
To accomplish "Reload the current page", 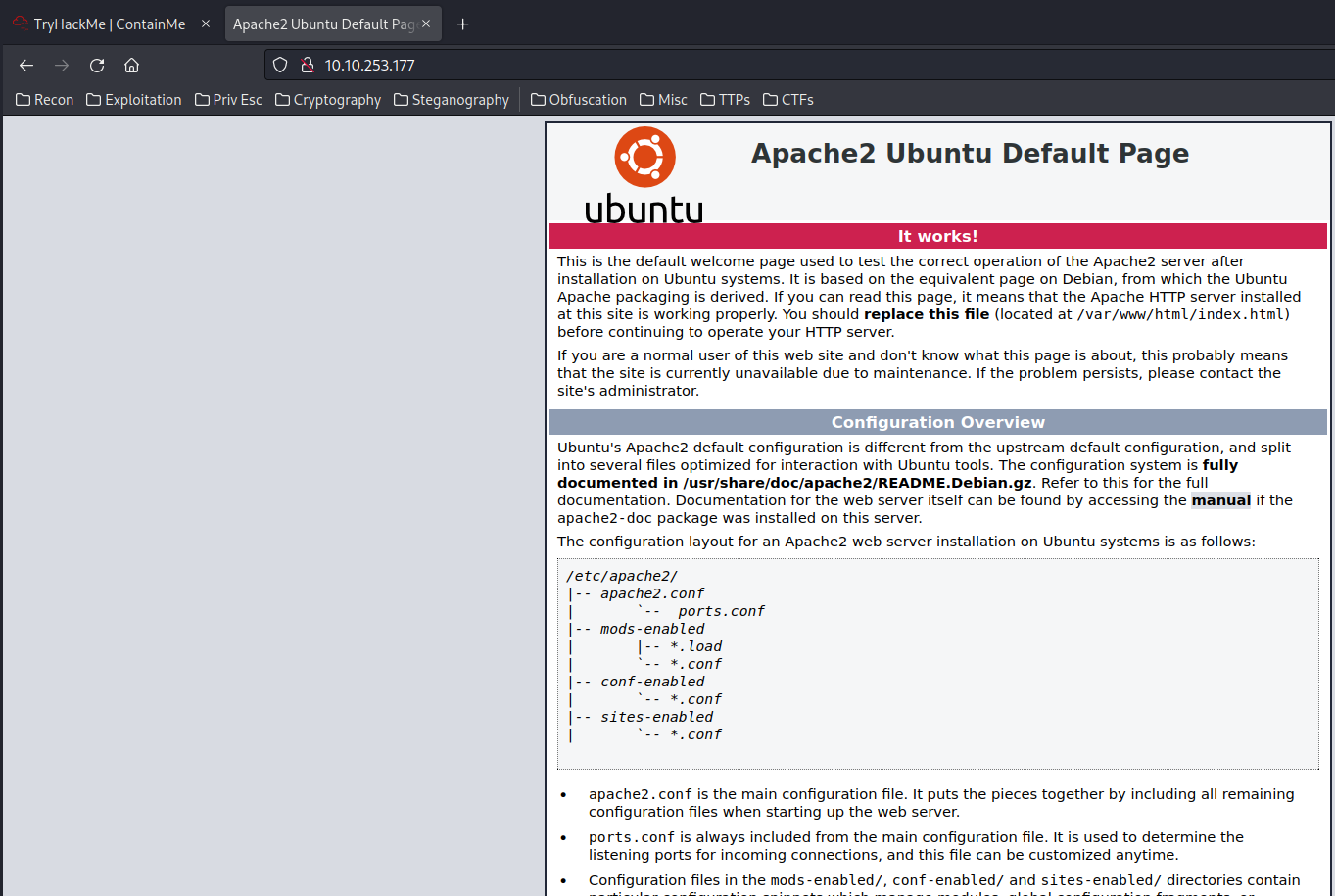I will click(x=97, y=66).
